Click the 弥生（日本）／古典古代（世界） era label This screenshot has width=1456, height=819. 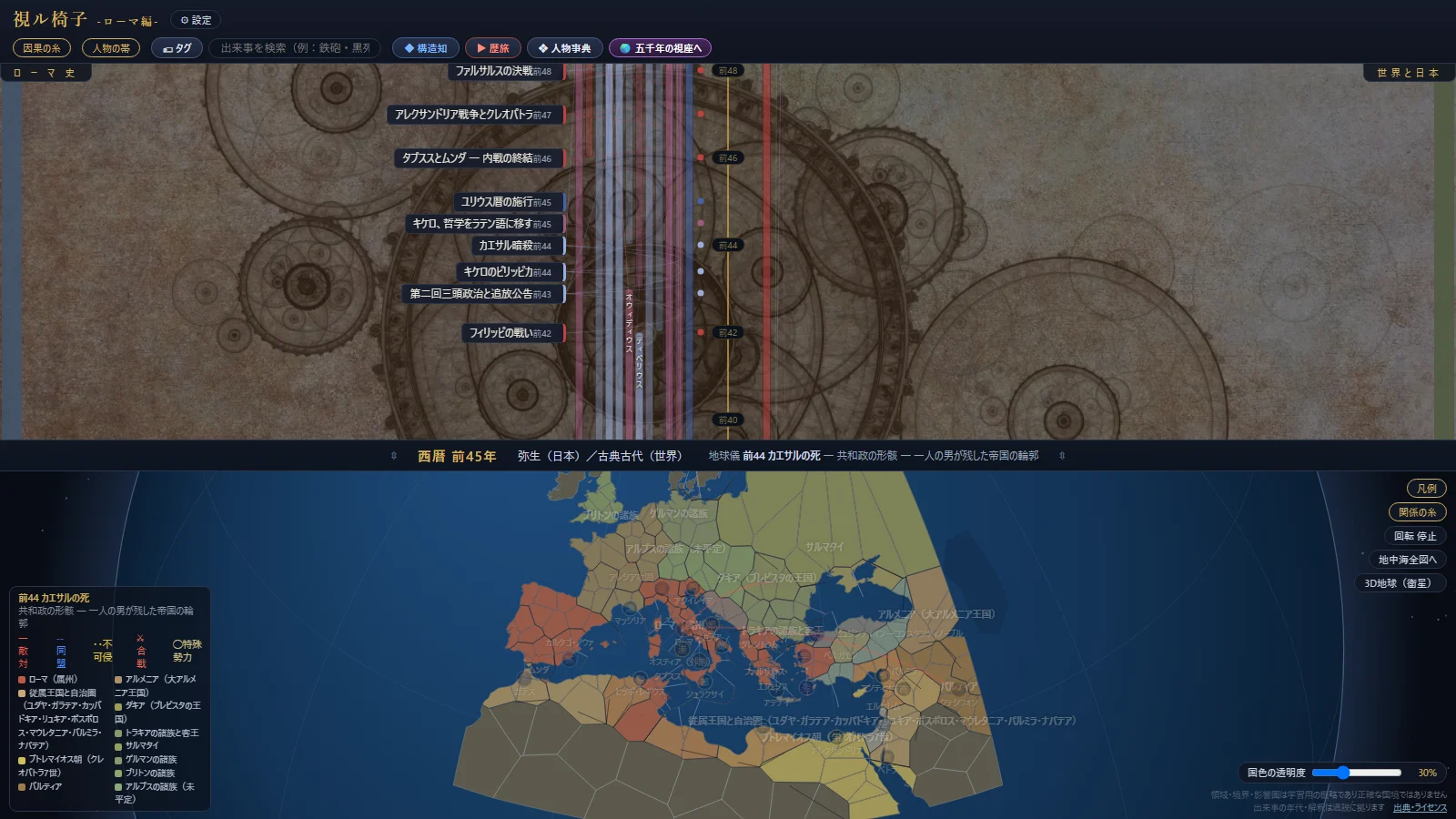(600, 456)
